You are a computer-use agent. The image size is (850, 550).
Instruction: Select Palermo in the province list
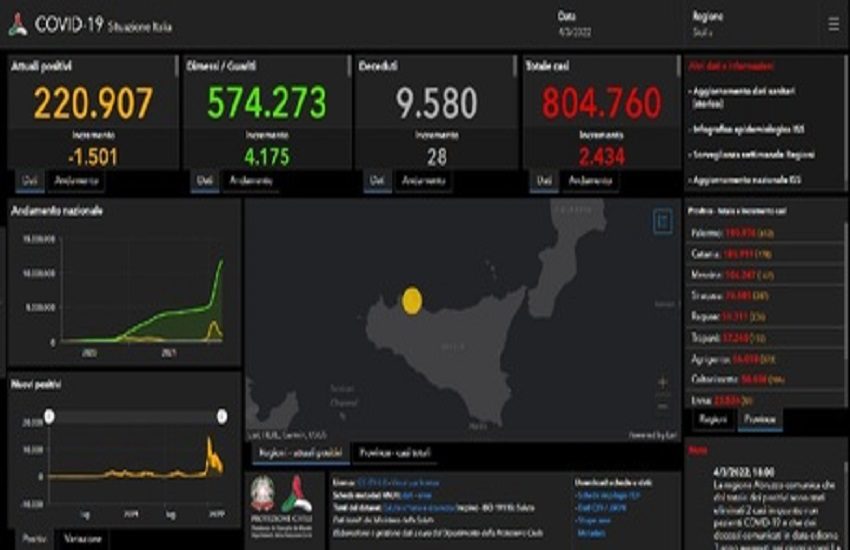click(x=712, y=233)
